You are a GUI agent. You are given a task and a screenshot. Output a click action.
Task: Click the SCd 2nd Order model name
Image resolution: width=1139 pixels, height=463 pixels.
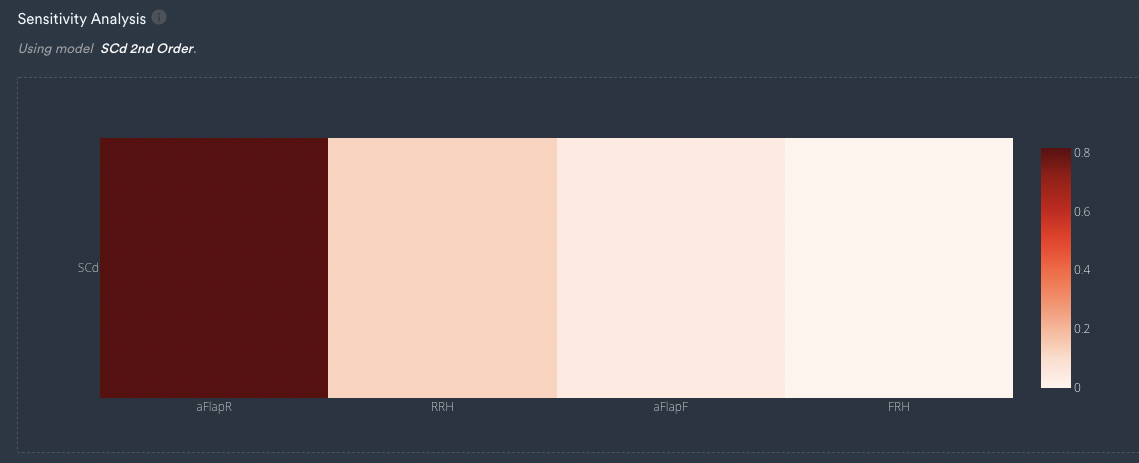pyautogui.click(x=147, y=49)
